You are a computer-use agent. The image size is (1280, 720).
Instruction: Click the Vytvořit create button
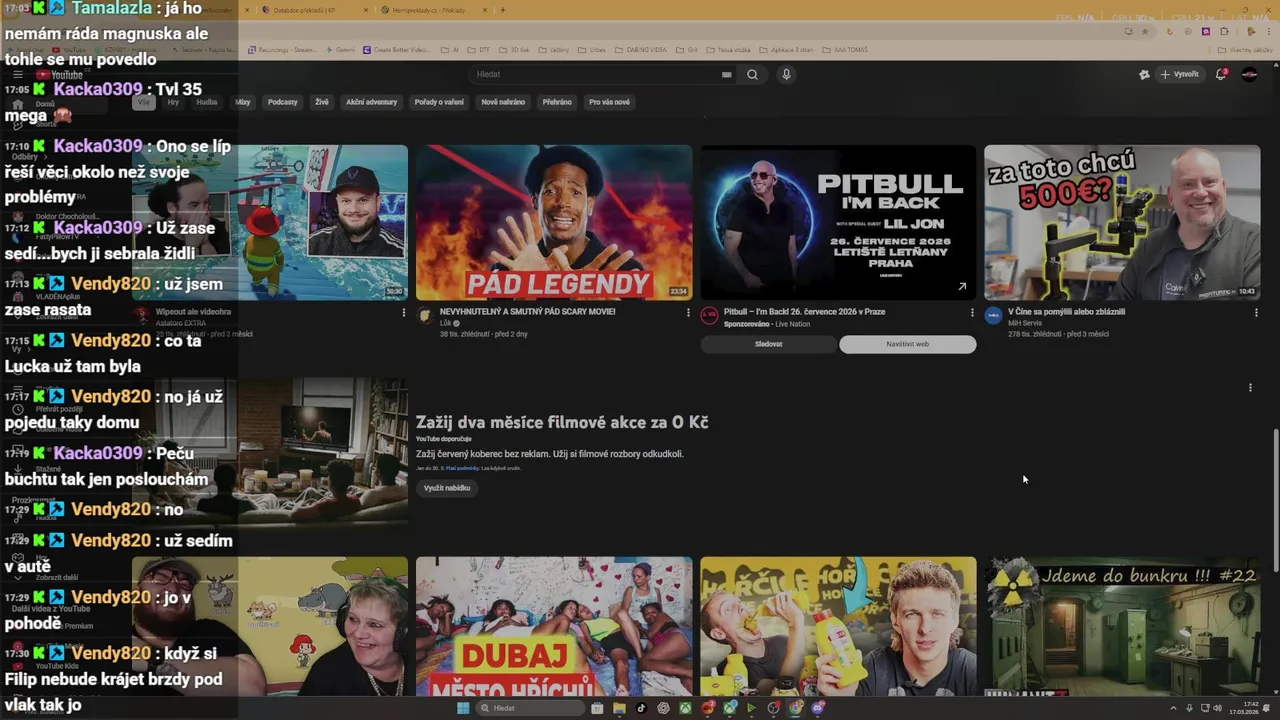click(1179, 74)
